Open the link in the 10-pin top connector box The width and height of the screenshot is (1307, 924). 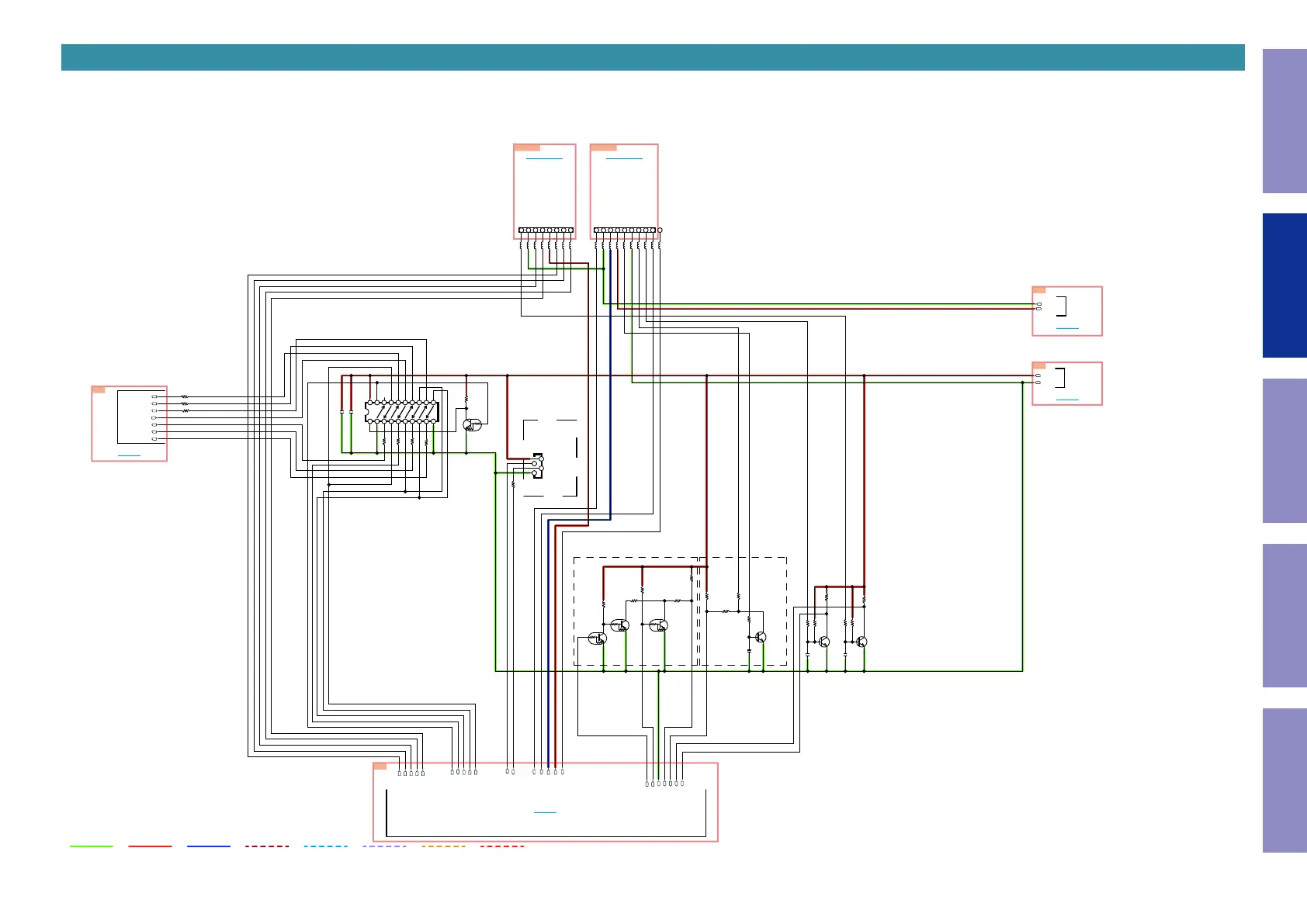[624, 158]
